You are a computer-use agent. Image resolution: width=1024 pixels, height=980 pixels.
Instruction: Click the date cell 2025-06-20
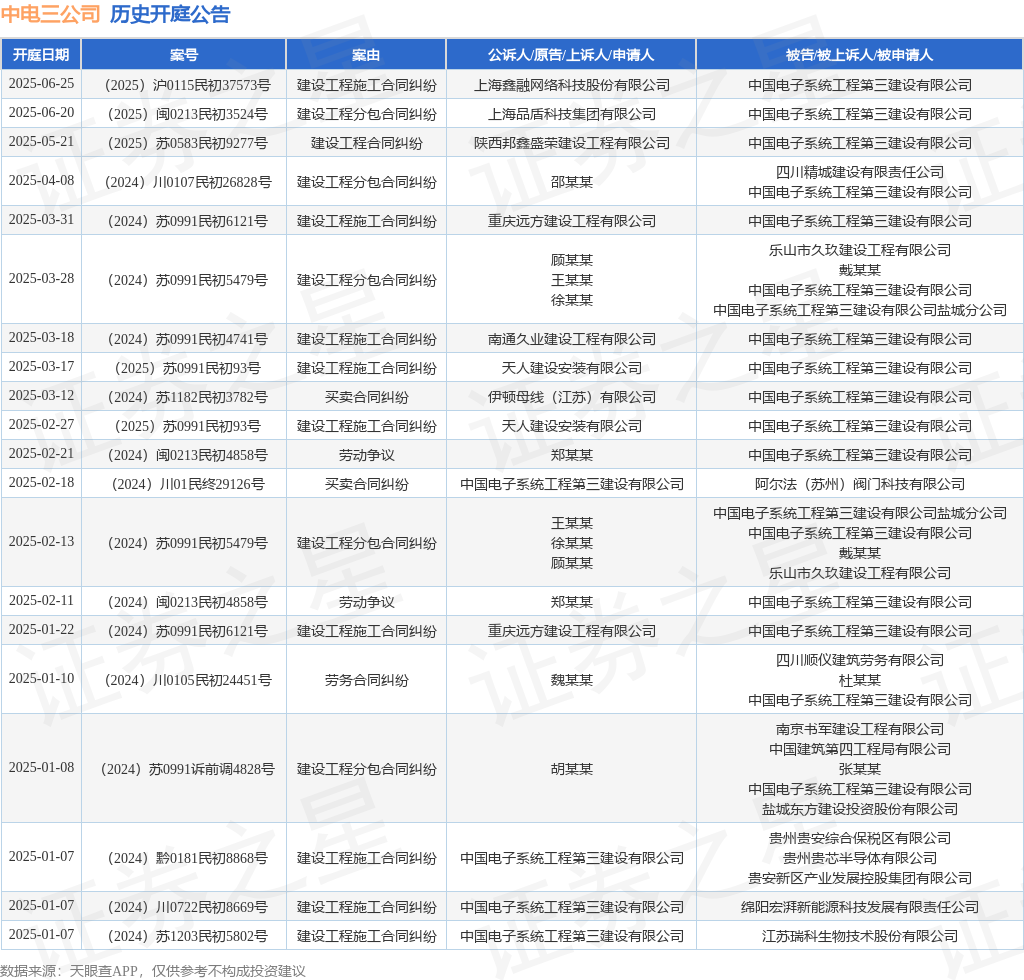[x=41, y=113]
